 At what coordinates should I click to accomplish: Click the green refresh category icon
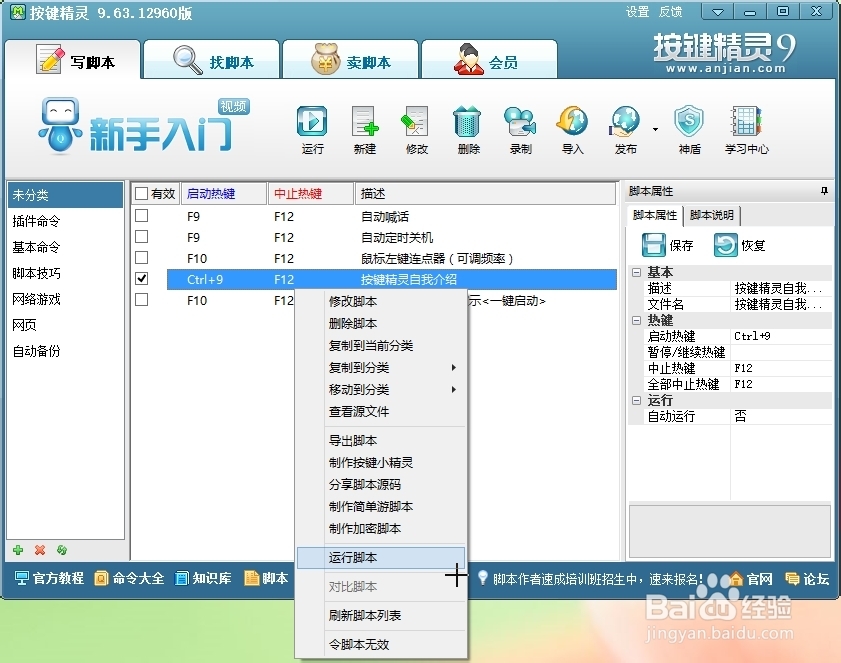coord(62,550)
